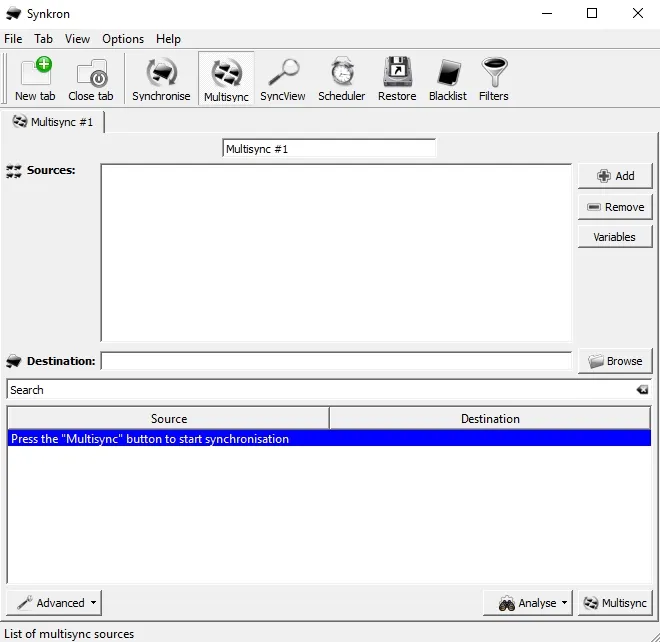Switch to the Multisync #1 tab
The height and width of the screenshot is (642, 660).
click(x=53, y=122)
